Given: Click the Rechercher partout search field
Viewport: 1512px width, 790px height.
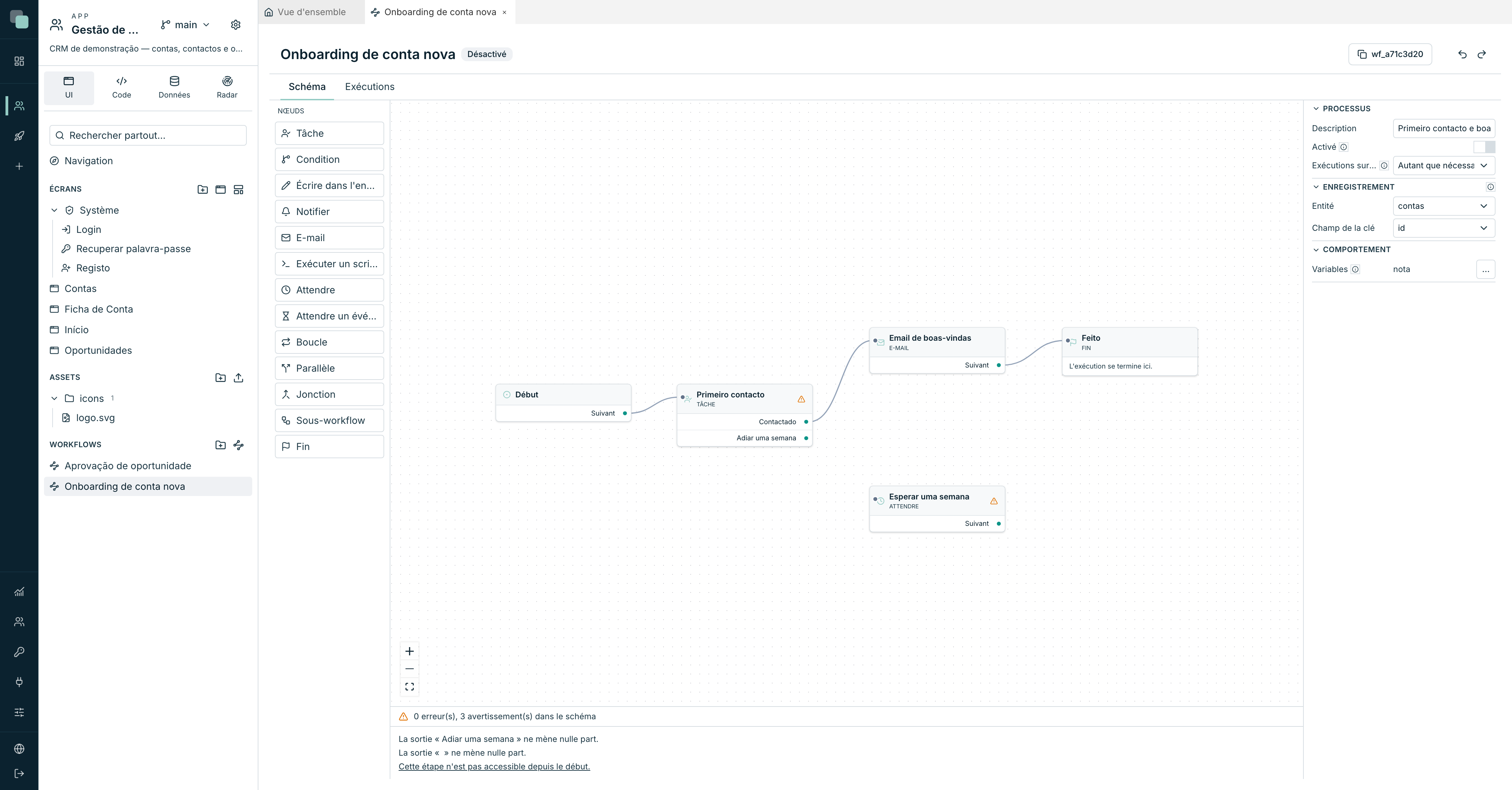Looking at the screenshot, I should point(148,135).
